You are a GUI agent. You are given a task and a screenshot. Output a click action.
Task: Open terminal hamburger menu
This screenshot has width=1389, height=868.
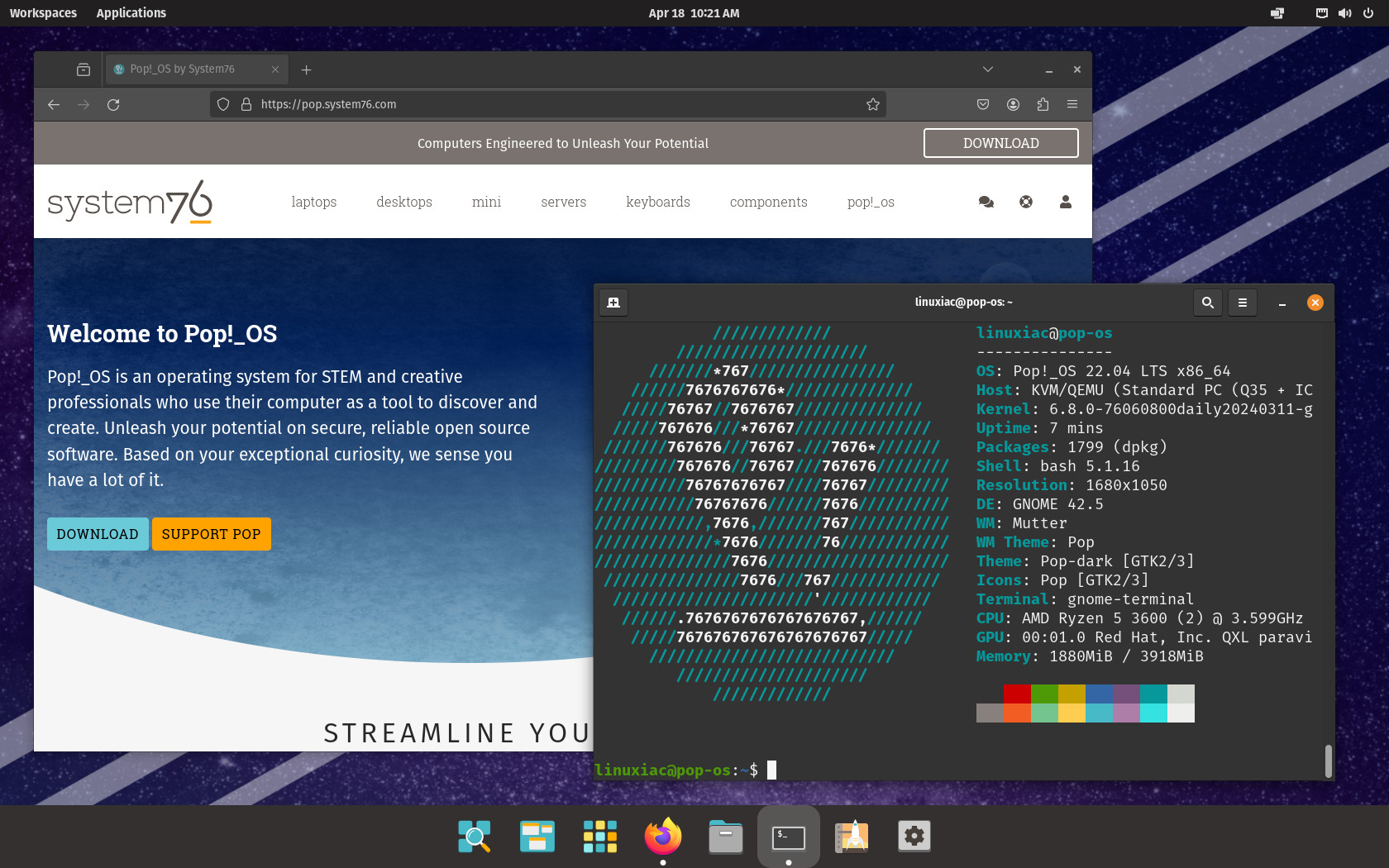(1243, 303)
